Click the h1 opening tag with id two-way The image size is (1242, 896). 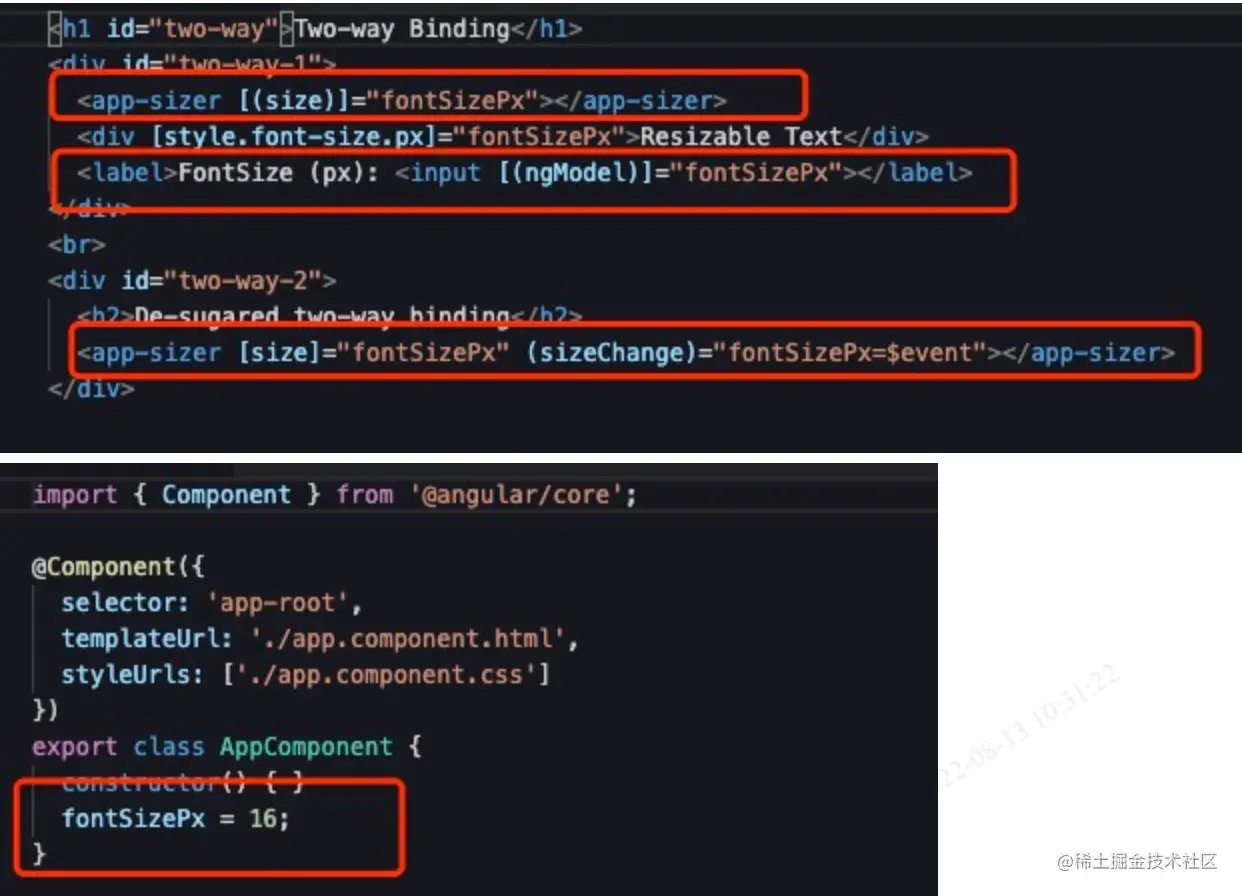(x=166, y=29)
